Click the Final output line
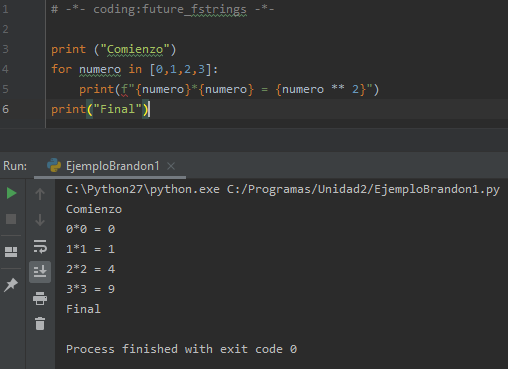The image size is (508, 369). pos(83,309)
